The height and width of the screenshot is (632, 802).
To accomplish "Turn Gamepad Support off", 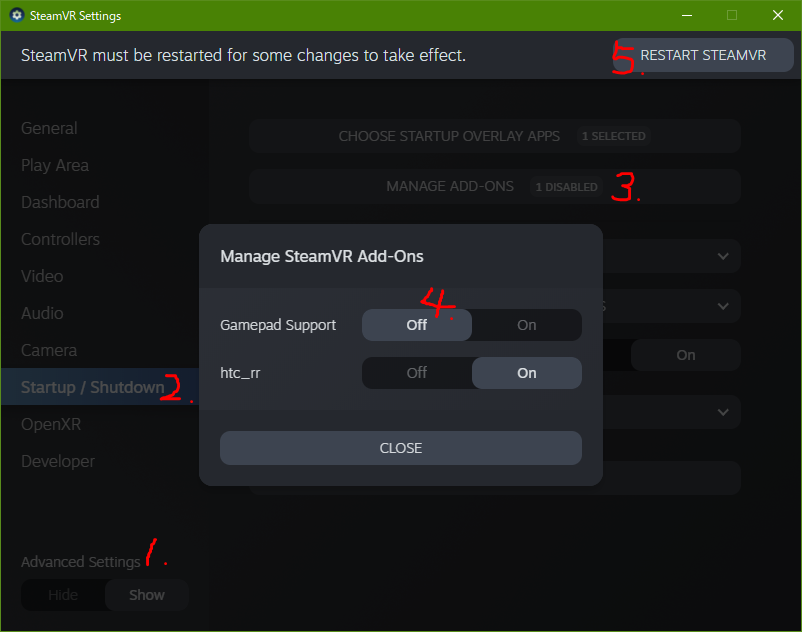I will tap(417, 325).
